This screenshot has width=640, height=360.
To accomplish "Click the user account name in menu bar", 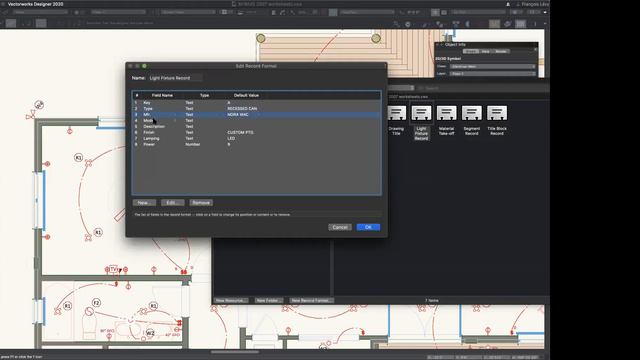I will [x=534, y=4].
